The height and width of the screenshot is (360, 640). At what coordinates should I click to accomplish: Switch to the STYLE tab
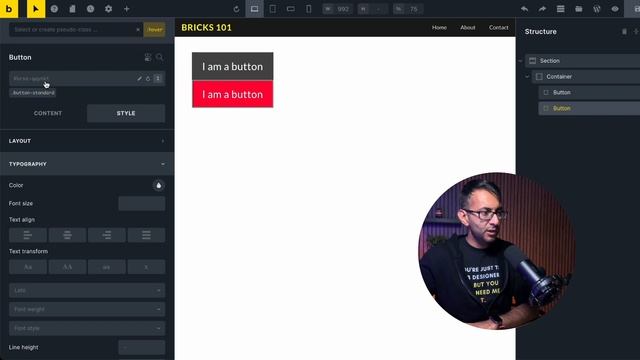coord(126,113)
